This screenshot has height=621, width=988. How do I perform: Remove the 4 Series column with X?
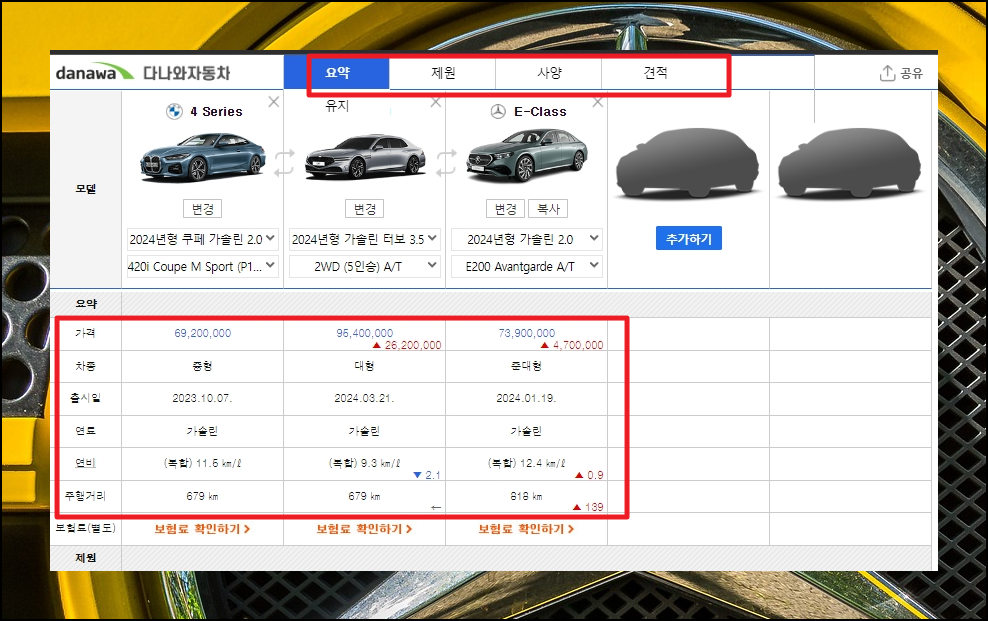273,101
